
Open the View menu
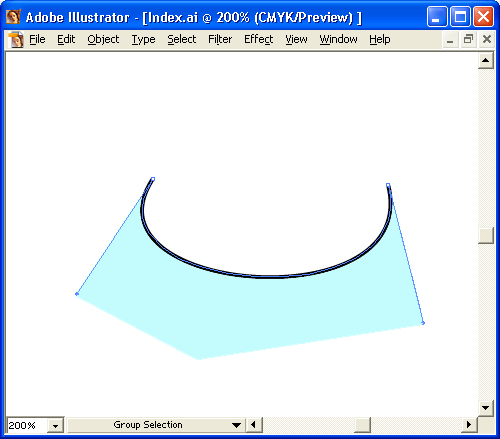[296, 39]
